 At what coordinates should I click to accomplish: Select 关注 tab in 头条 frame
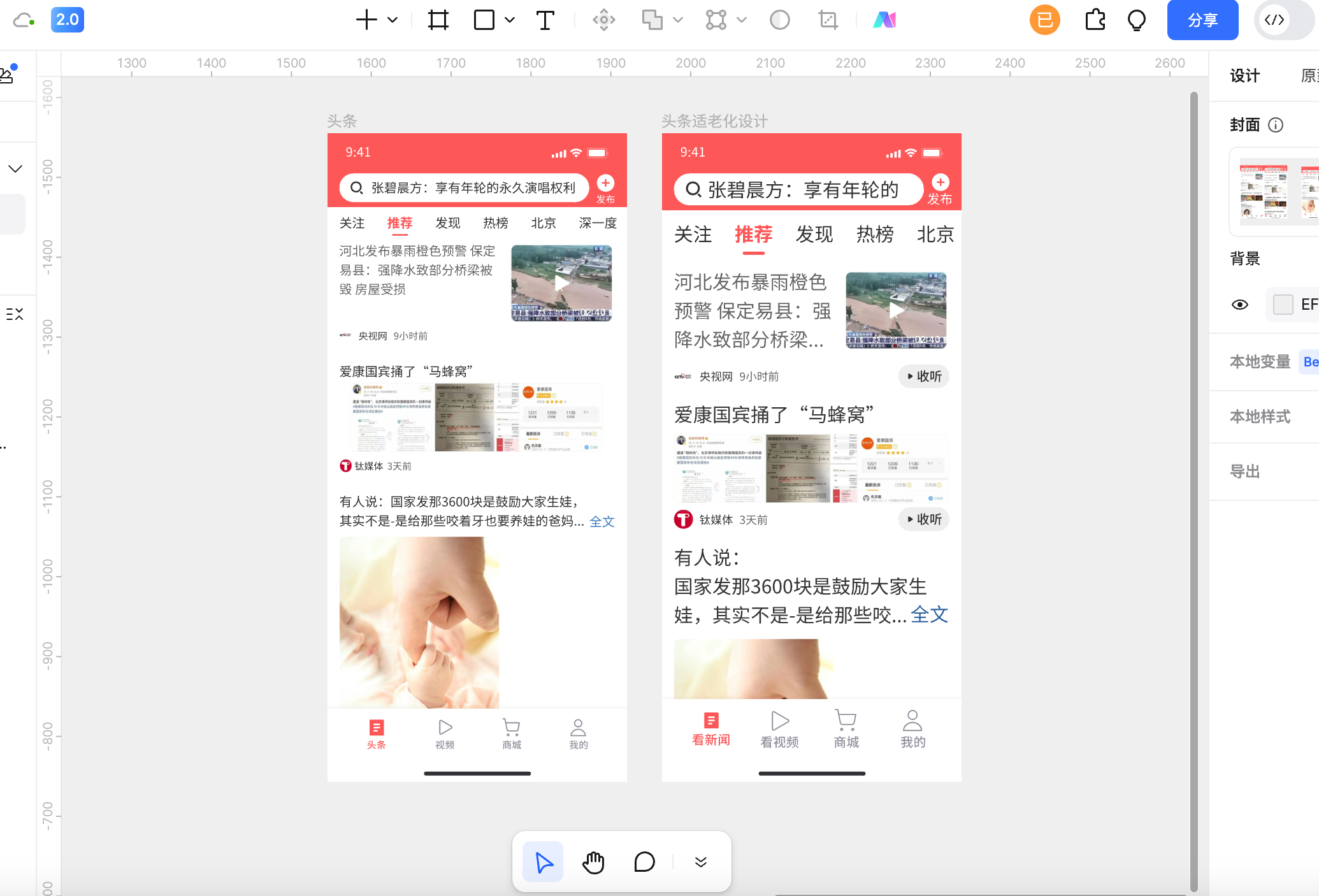(352, 224)
